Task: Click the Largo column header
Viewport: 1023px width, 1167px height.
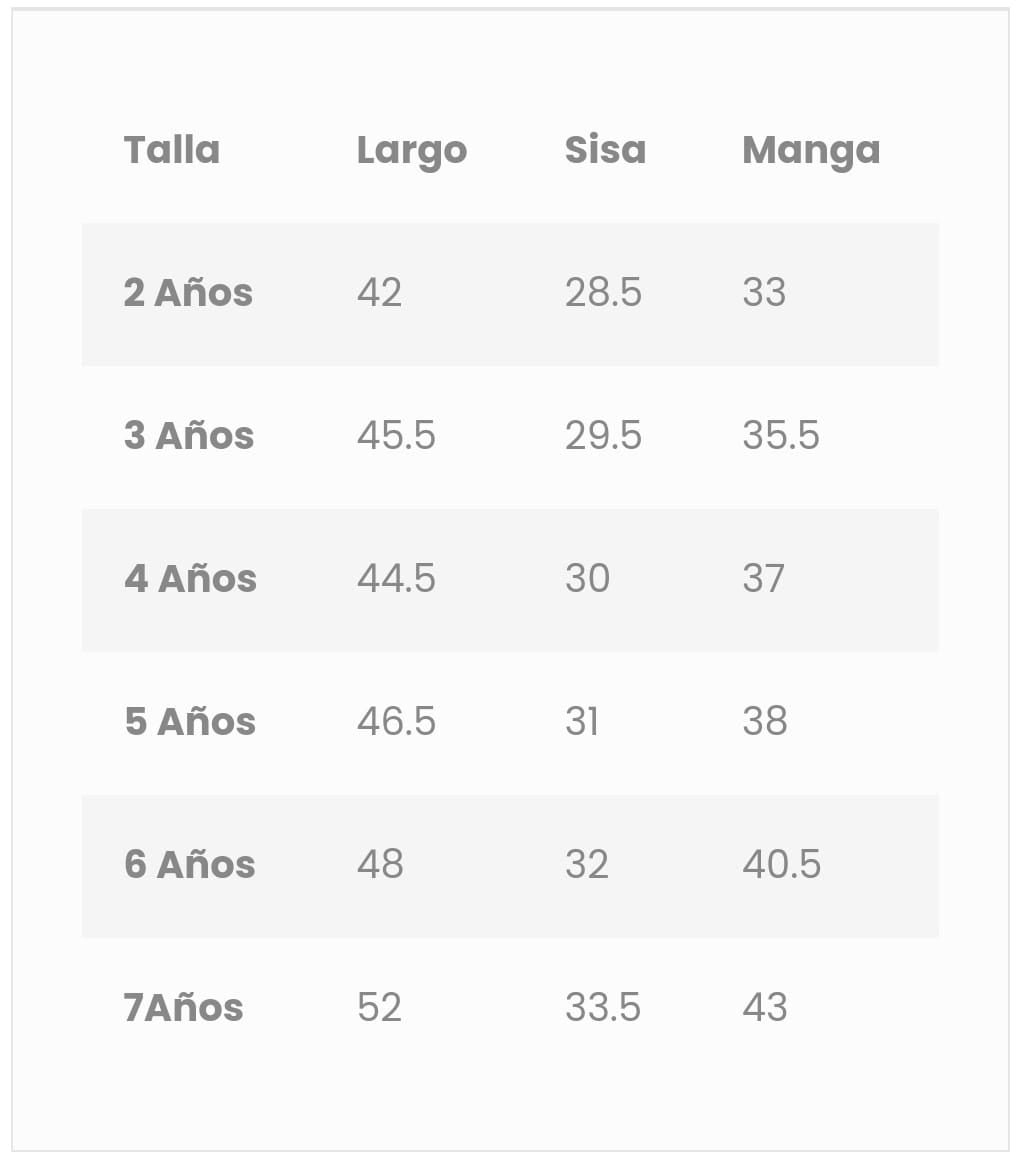Action: 412,150
